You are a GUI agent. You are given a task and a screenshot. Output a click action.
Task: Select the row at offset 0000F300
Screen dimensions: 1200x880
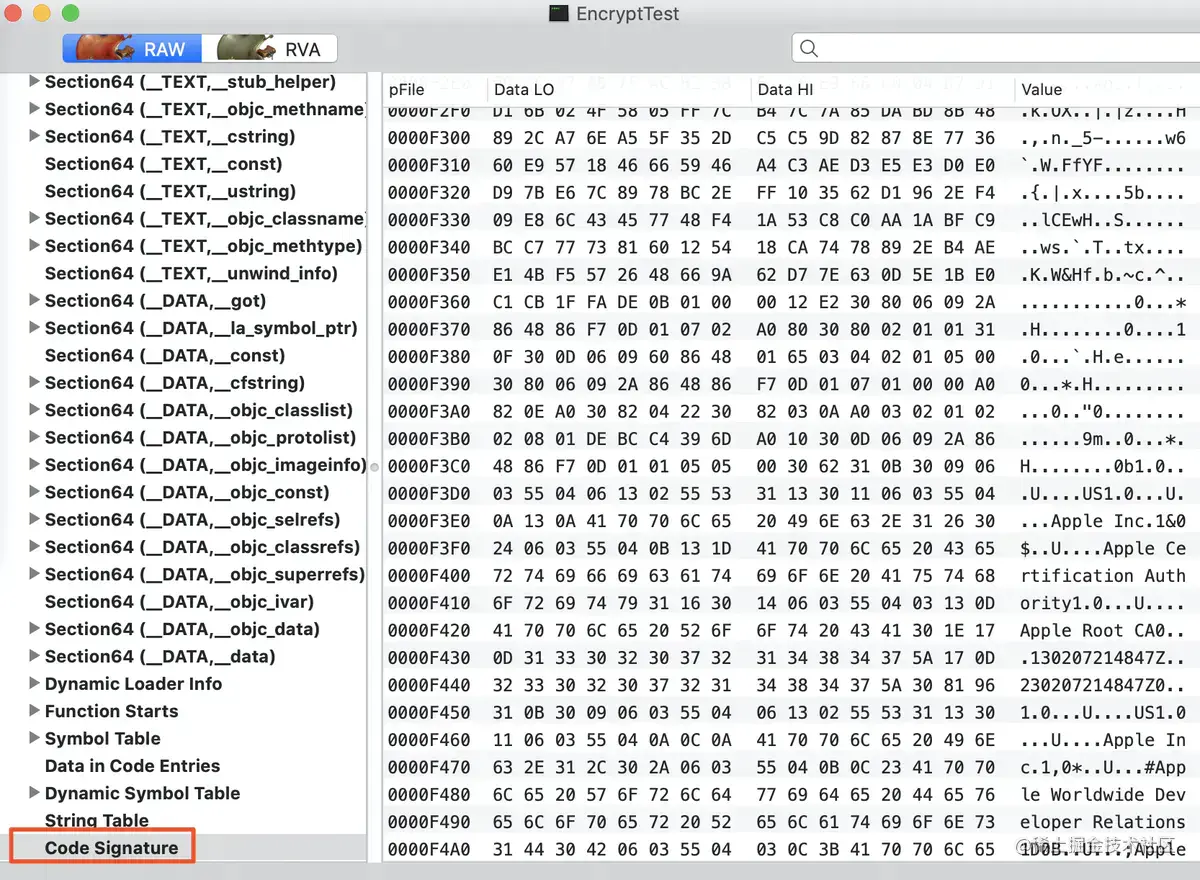pyautogui.click(x=791, y=138)
